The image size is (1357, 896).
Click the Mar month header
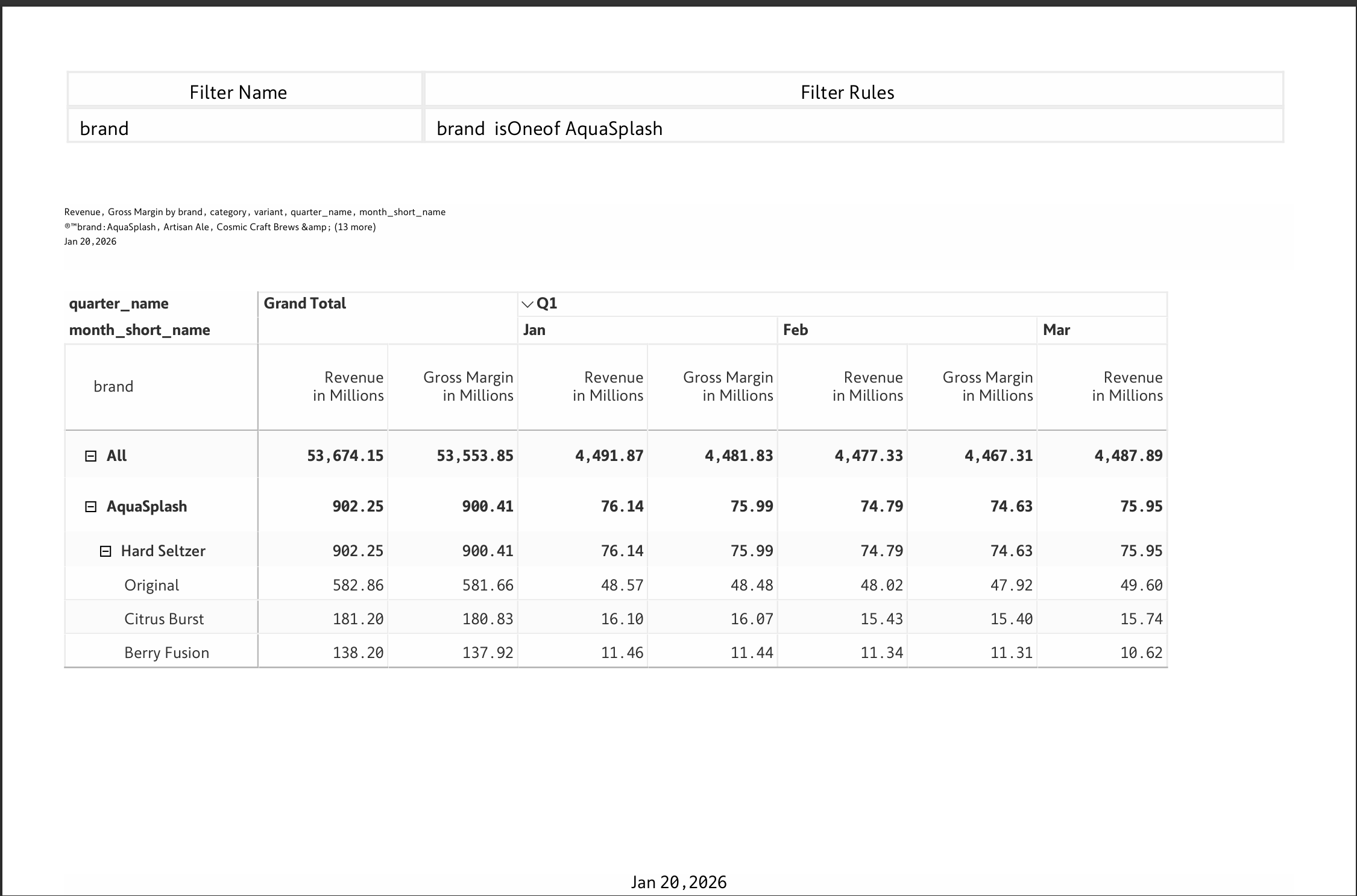tap(1056, 330)
